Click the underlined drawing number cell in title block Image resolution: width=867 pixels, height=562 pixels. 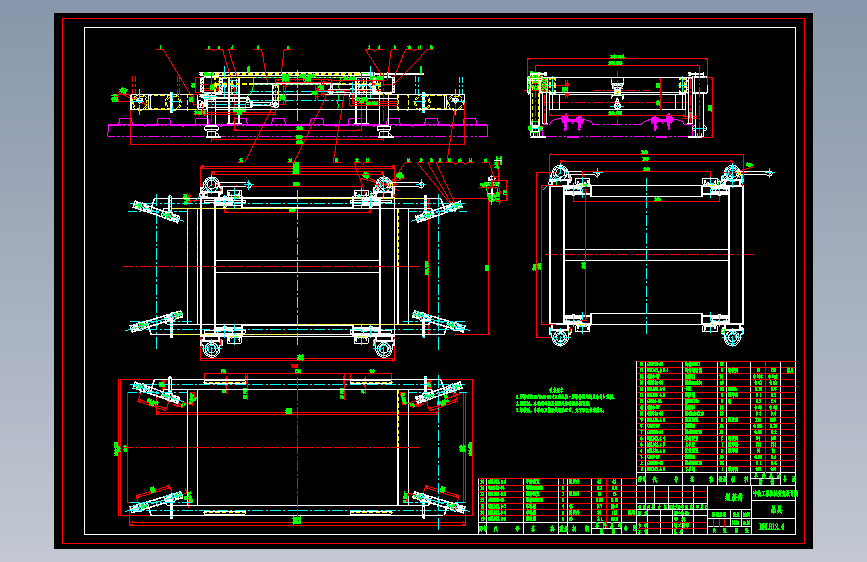[x=773, y=526]
